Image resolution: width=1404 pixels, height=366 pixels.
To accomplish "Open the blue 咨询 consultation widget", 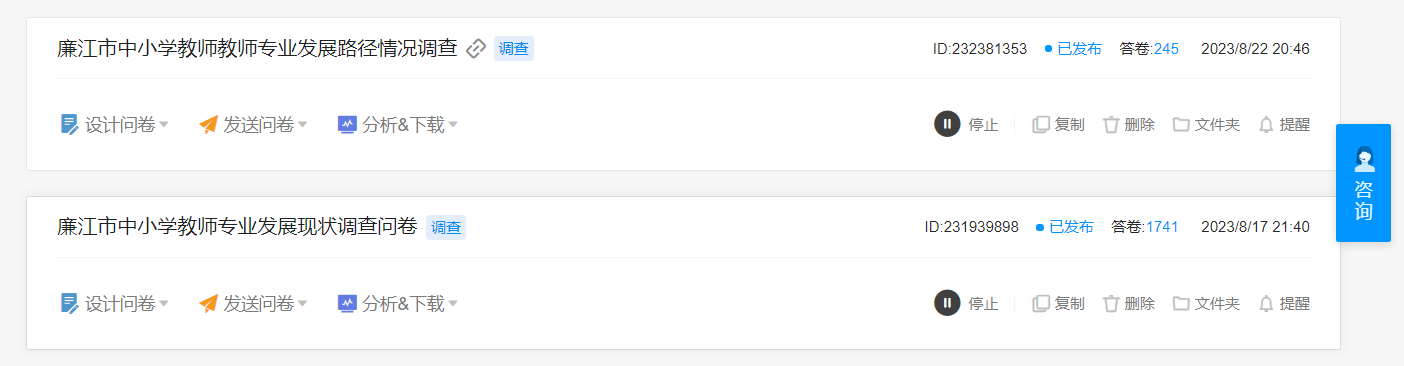I will (1363, 183).
